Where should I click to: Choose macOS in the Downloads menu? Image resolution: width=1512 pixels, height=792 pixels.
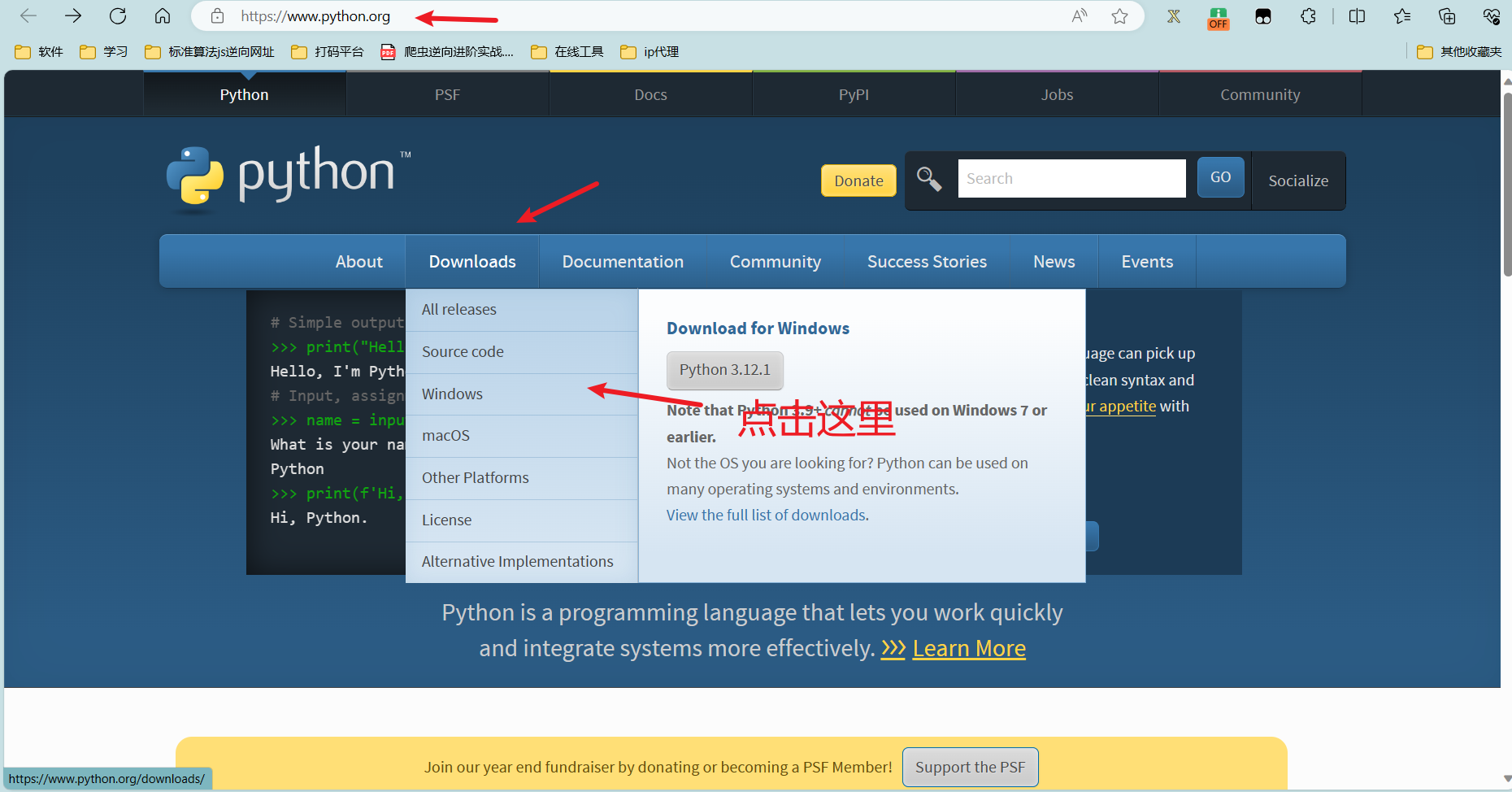point(522,436)
